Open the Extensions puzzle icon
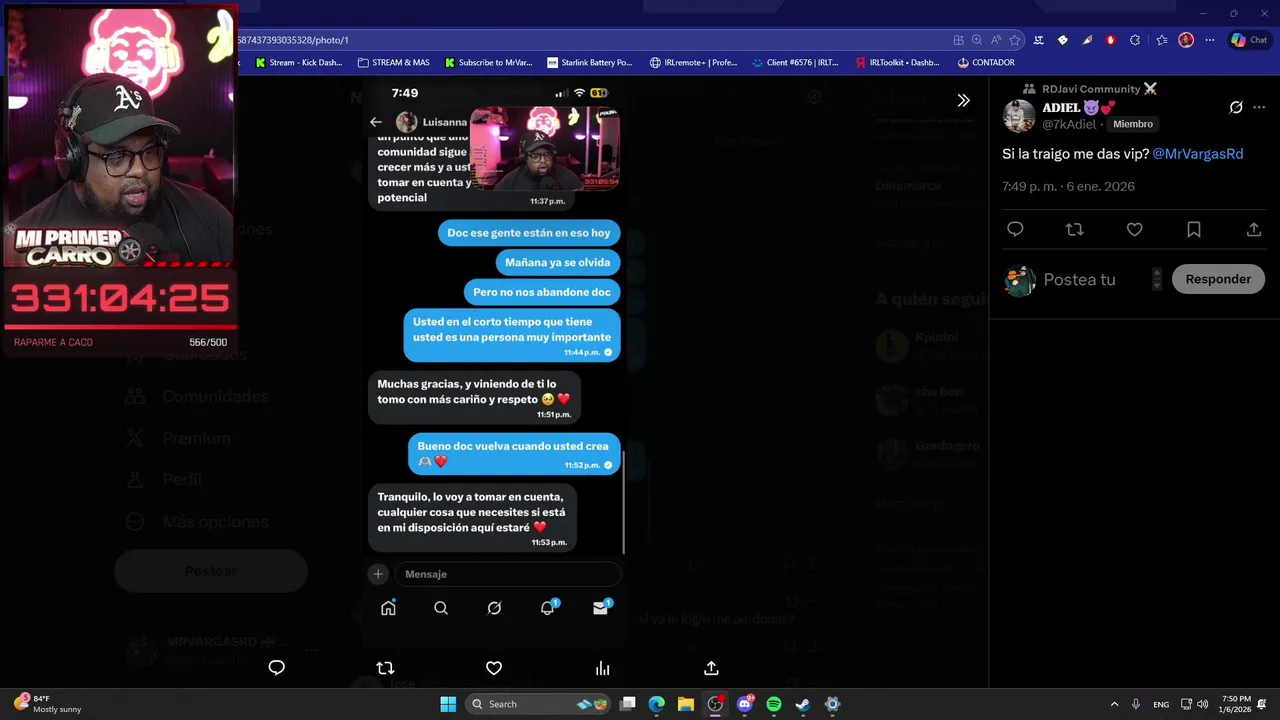Viewport: 1280px width, 720px height. pyautogui.click(x=1135, y=40)
